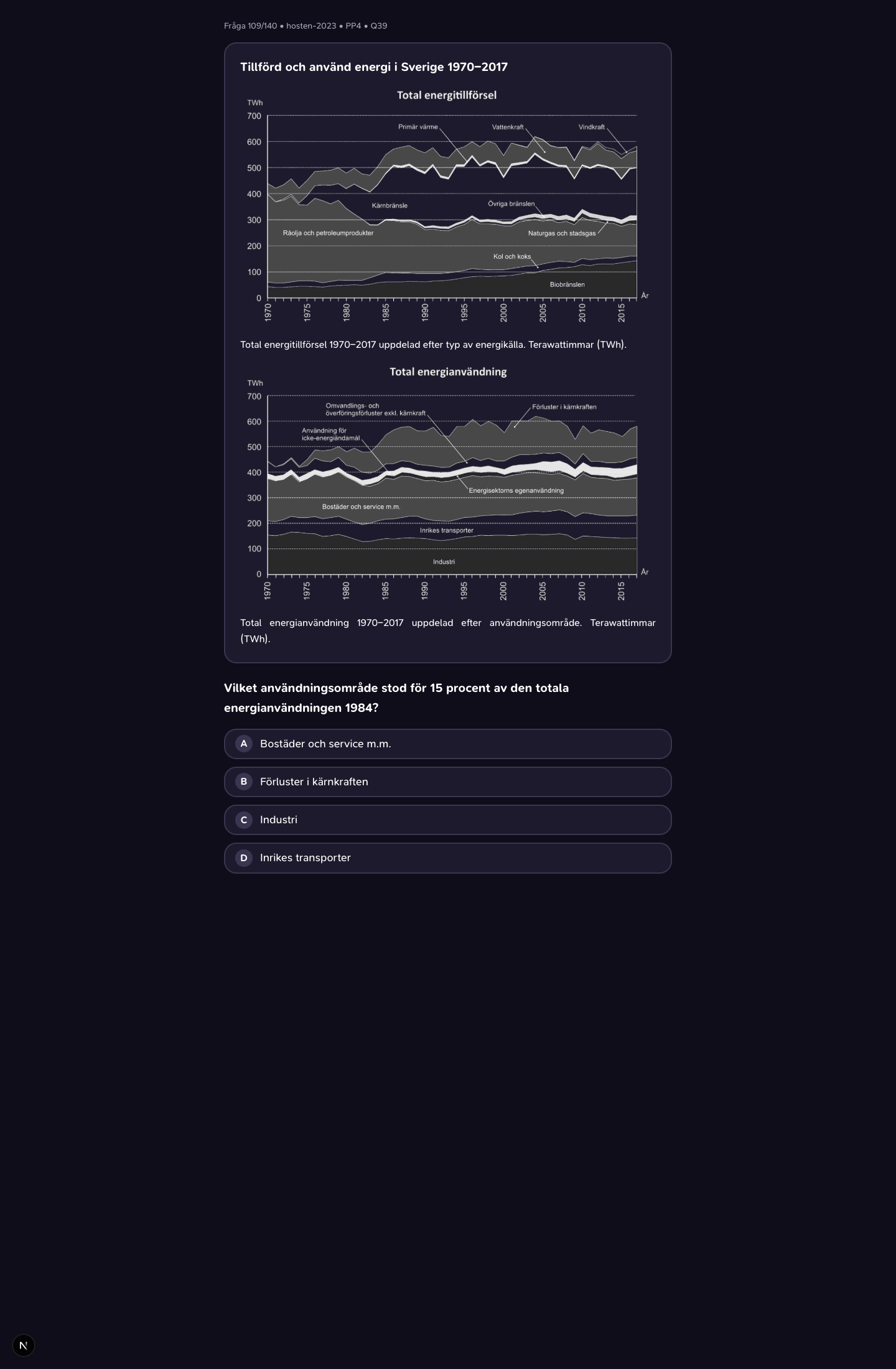Viewport: 896px width, 1369px height.
Task: Click the question text about 1984
Action: [x=396, y=698]
